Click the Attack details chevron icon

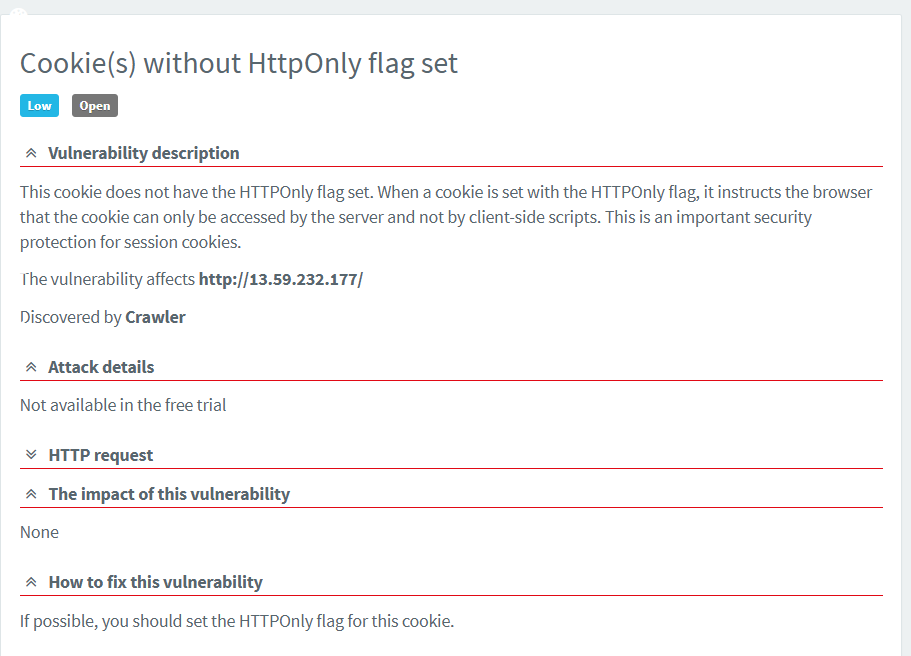[x=31, y=368]
